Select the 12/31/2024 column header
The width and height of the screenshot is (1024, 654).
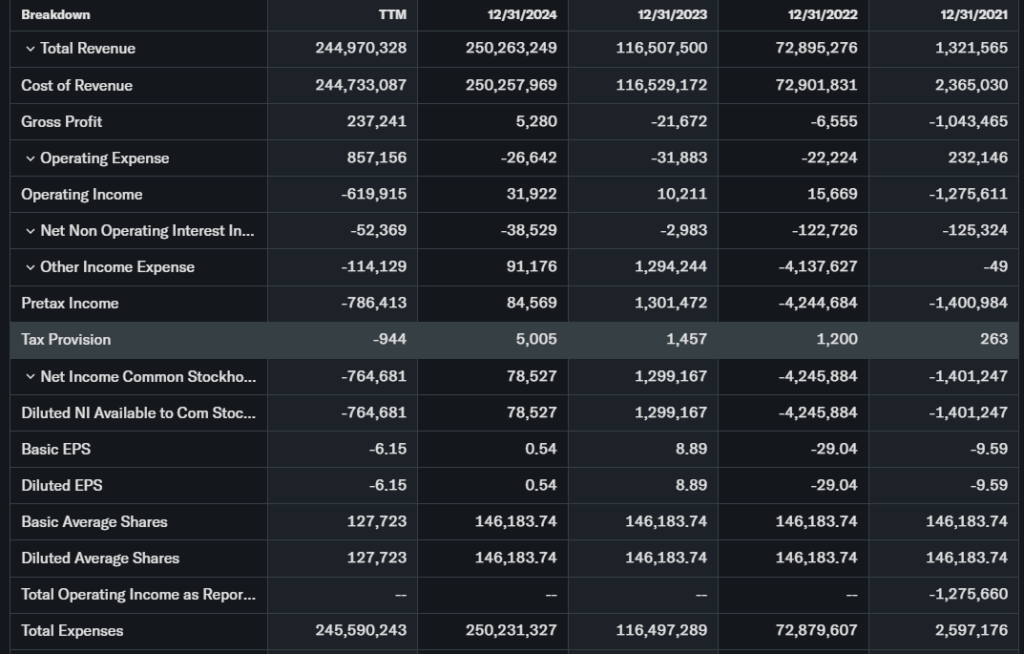tap(523, 15)
